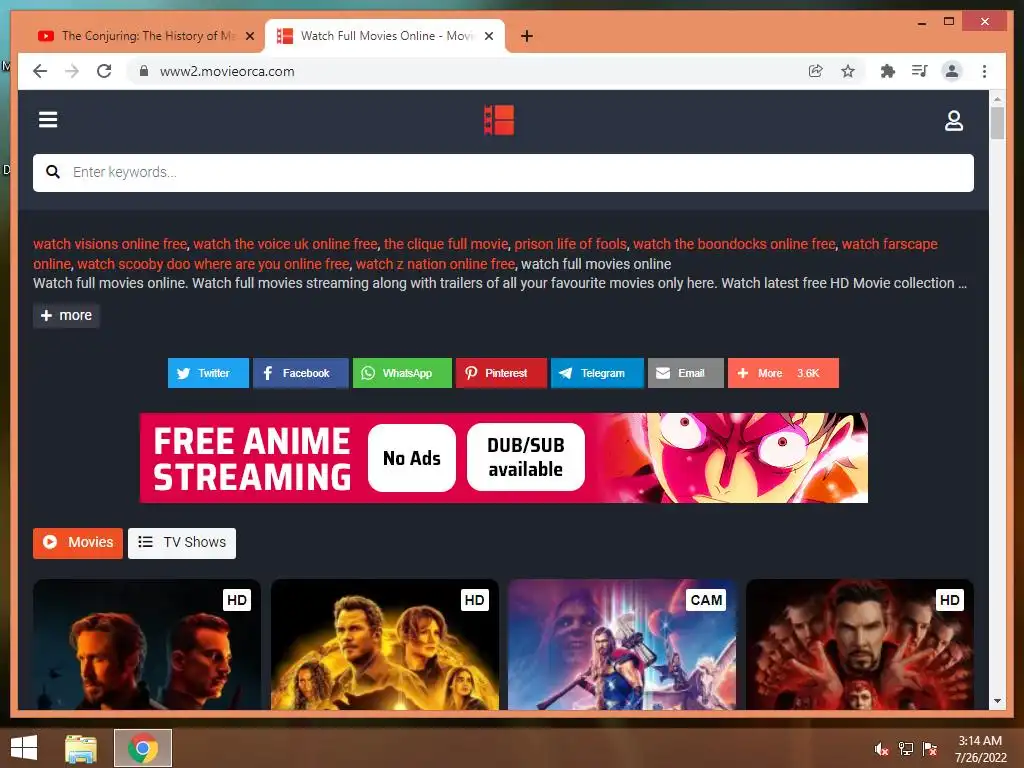The width and height of the screenshot is (1024, 768).
Task: Click the Enter keywords search field
Action: pyautogui.click(x=504, y=172)
